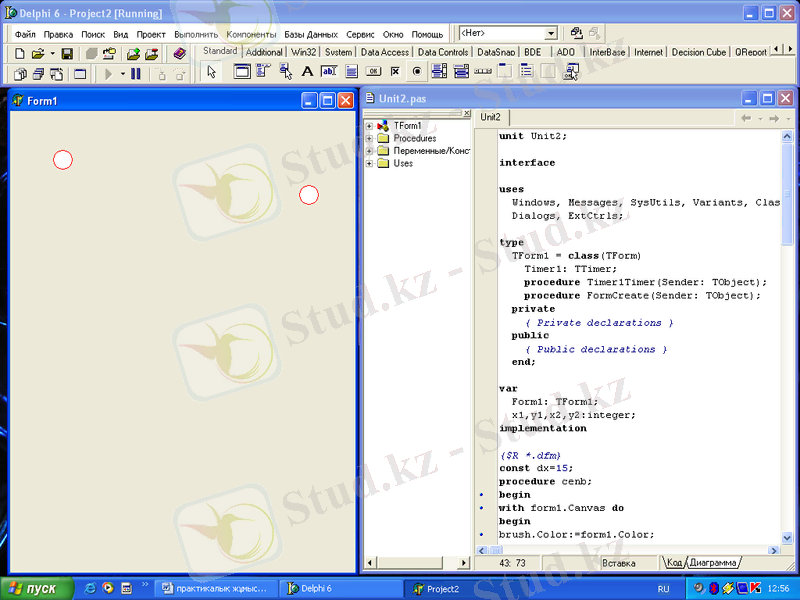Viewport: 800px width, 600px height.
Task: Select the CheckBox component in palette
Action: [395, 72]
